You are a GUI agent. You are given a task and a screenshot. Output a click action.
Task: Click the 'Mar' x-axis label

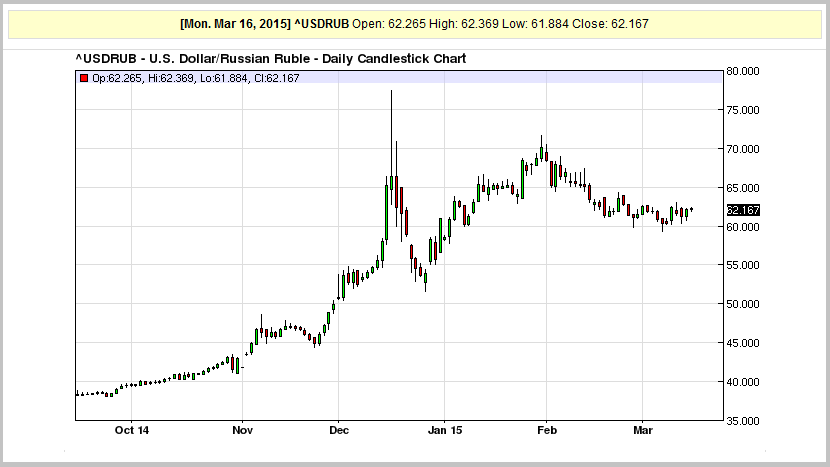643,430
